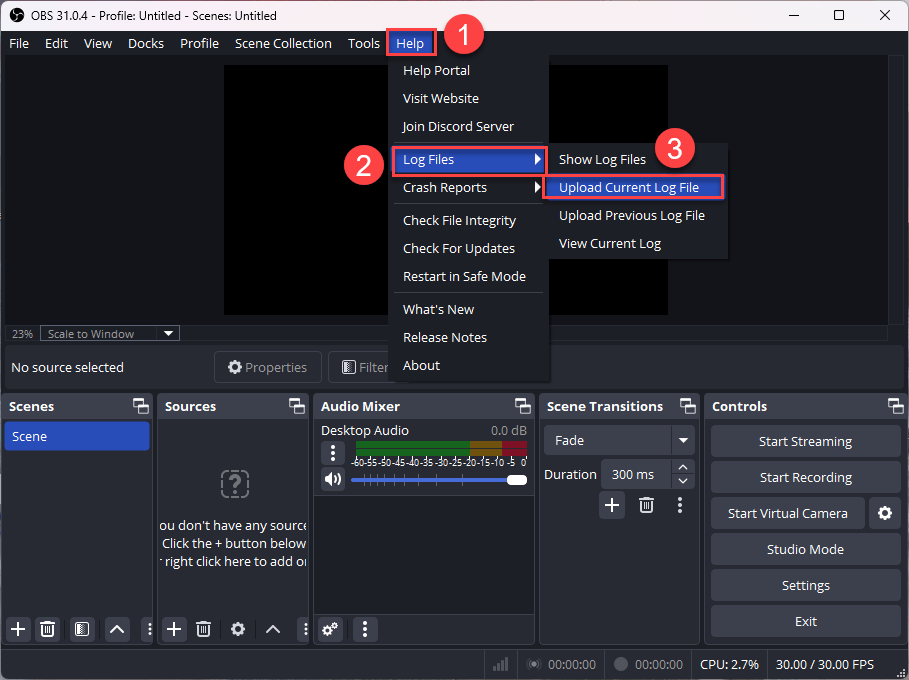Open the Desktop Audio three-dot options
The width and height of the screenshot is (909, 680).
tap(333, 452)
